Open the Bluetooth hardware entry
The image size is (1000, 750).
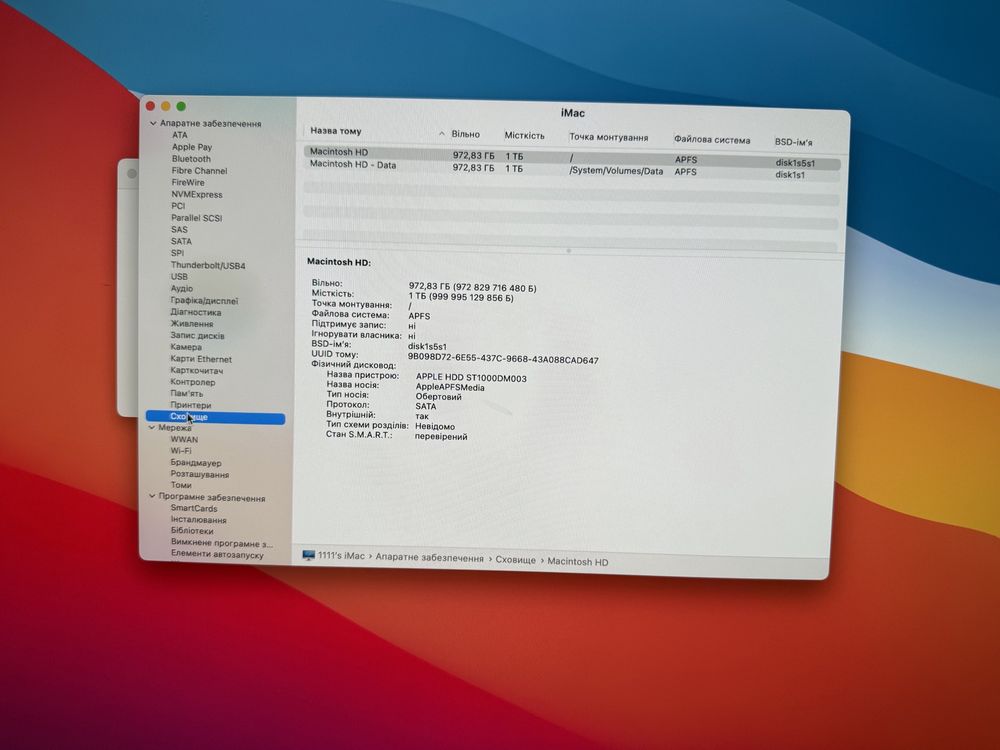point(191,159)
